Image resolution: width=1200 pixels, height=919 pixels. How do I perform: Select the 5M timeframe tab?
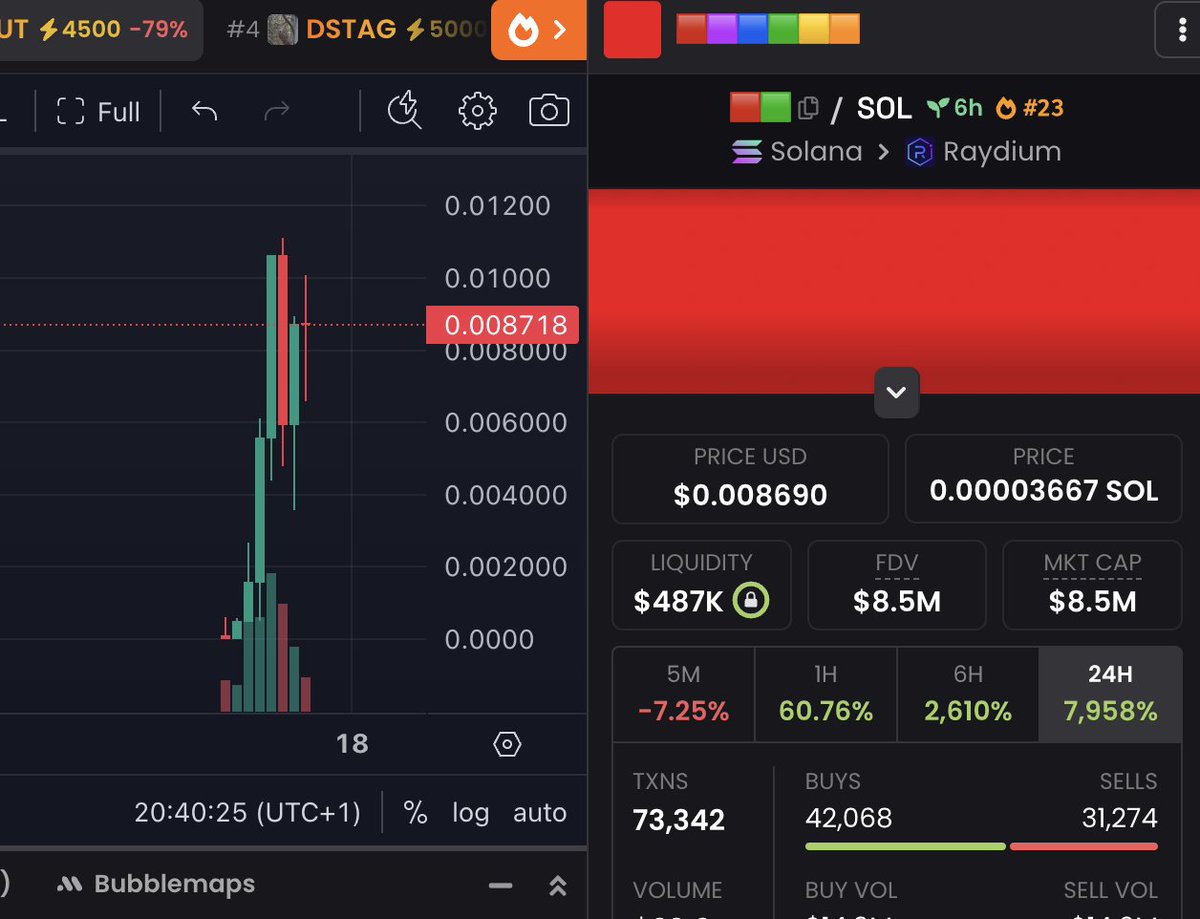pos(683,692)
